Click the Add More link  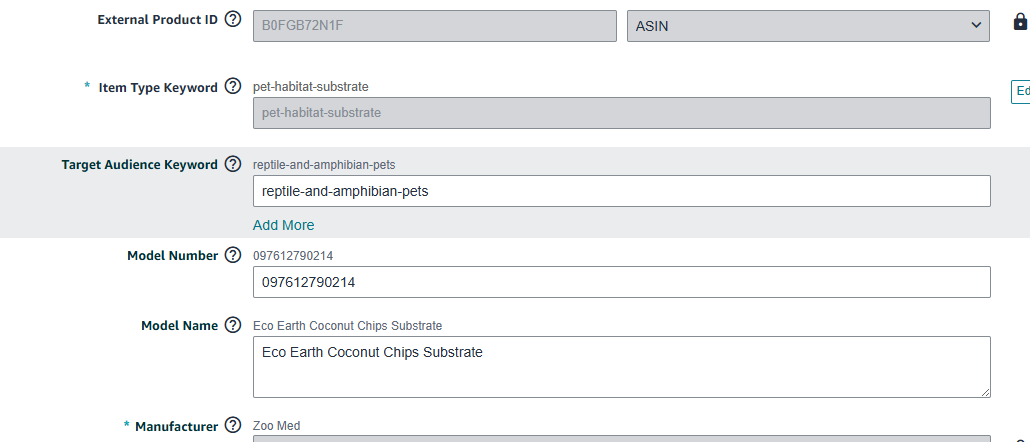coord(283,225)
